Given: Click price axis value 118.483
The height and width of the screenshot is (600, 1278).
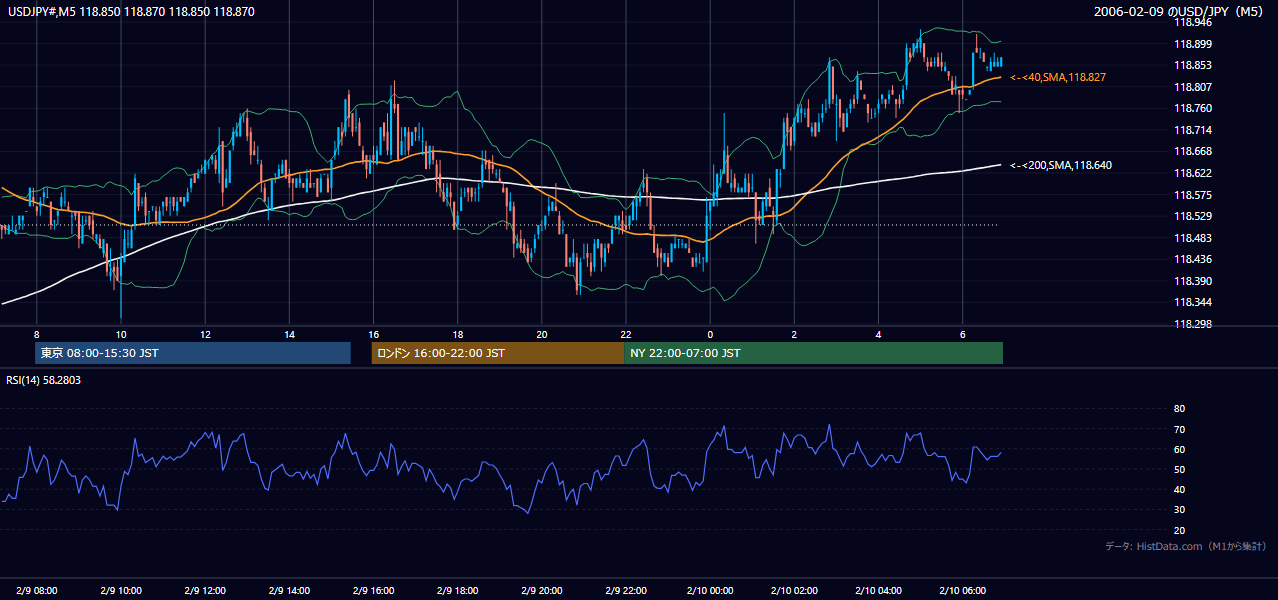Looking at the screenshot, I should click(x=1192, y=238).
